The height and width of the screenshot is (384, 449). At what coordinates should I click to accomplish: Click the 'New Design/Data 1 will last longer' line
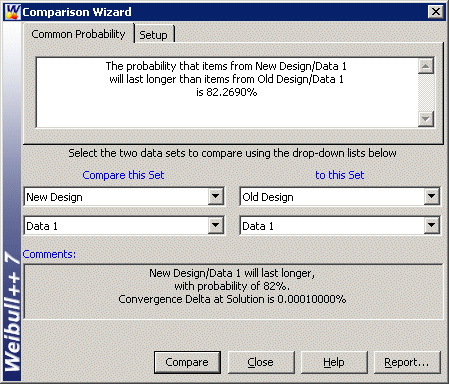[232, 273]
